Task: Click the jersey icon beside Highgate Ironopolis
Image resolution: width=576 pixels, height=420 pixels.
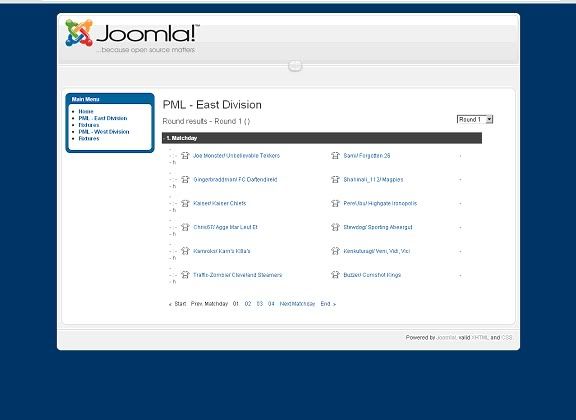Action: 335,204
